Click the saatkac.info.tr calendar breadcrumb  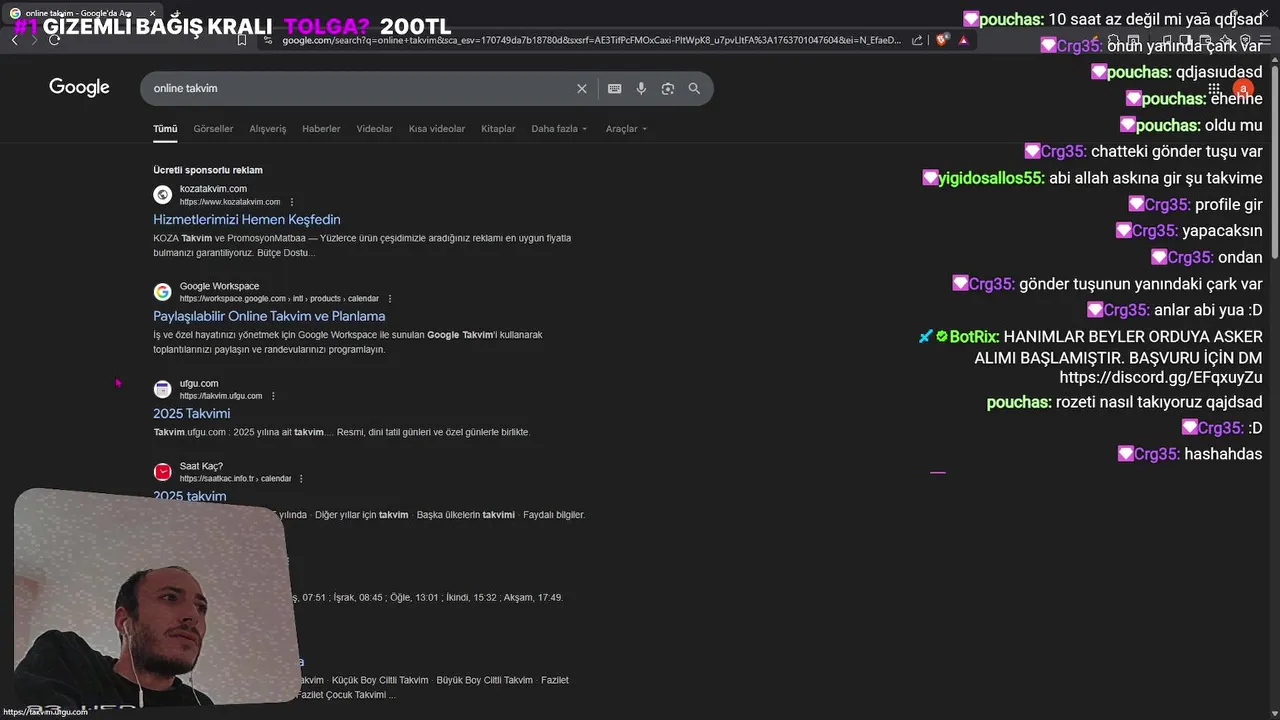click(235, 479)
